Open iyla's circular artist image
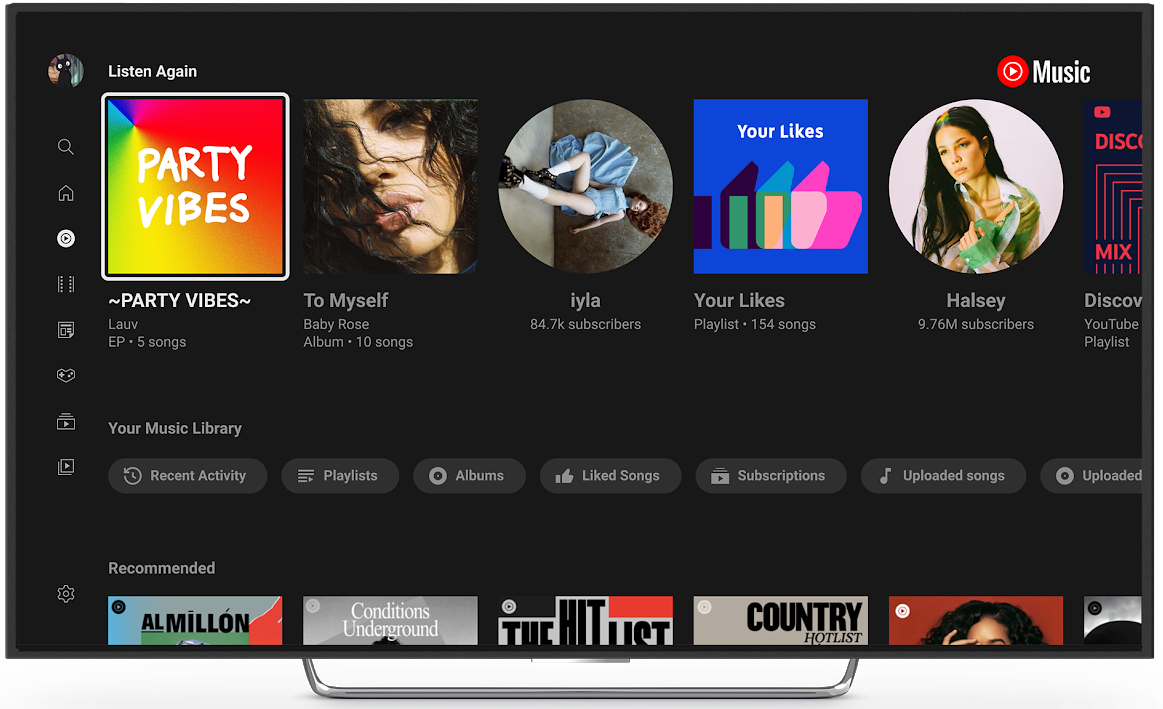 click(x=585, y=186)
